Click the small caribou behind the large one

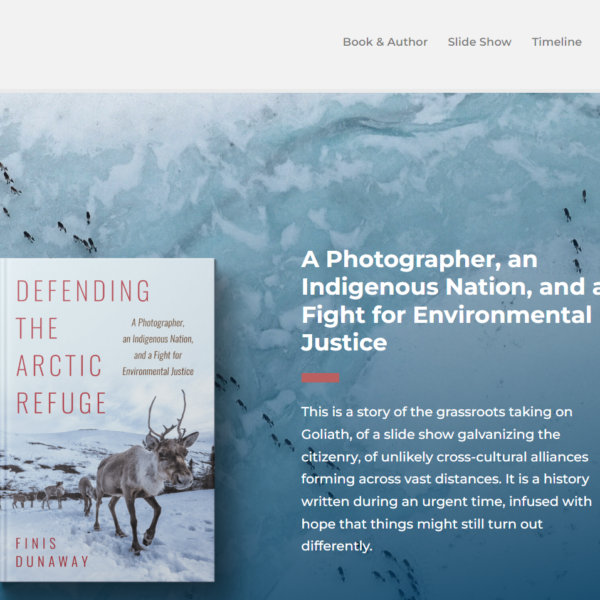coord(87,495)
